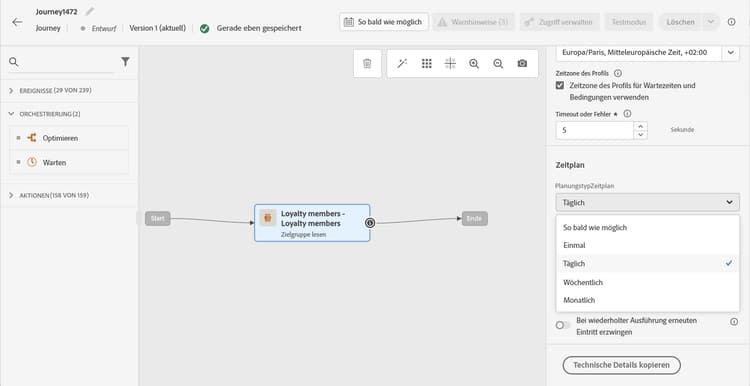
Task: Click info icon in top right header
Action: [x=731, y=22]
